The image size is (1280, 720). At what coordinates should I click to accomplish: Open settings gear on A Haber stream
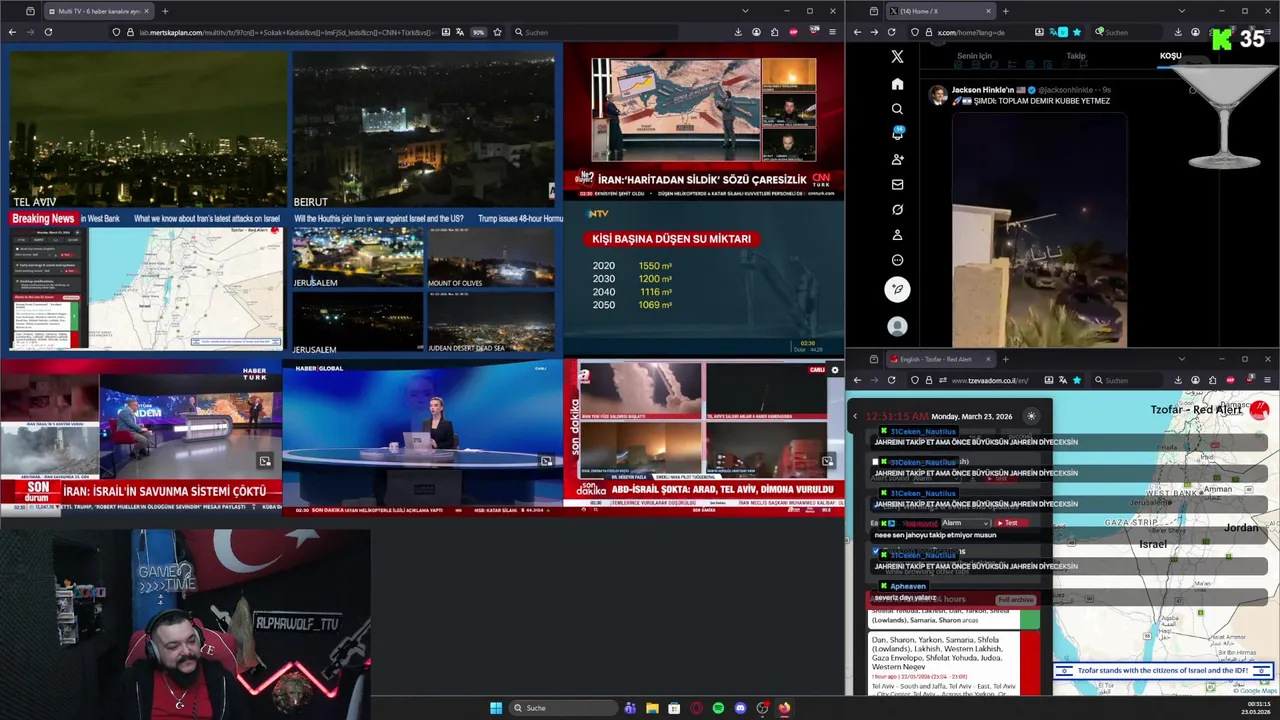tap(835, 370)
